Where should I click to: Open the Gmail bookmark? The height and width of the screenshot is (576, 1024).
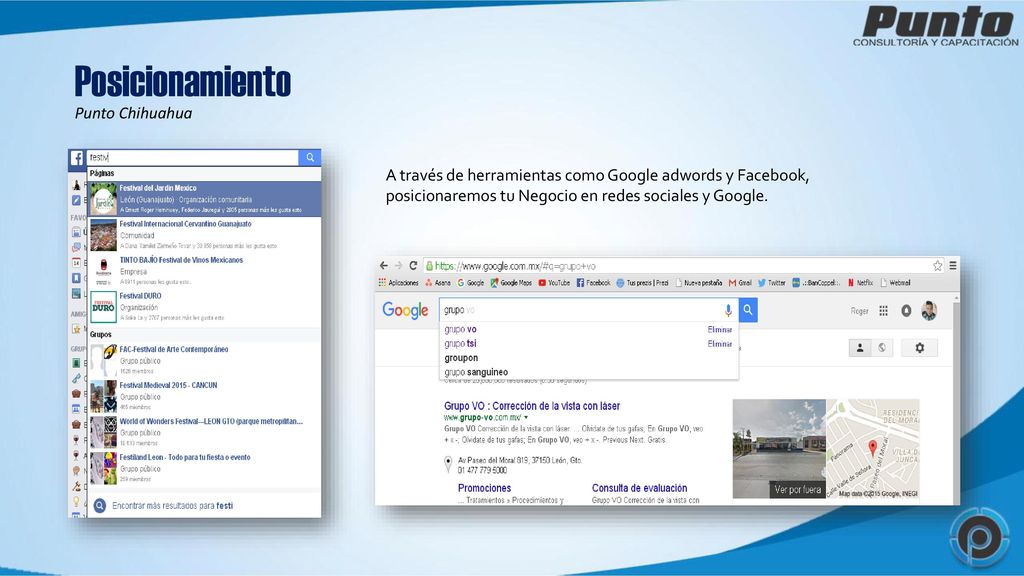741,283
